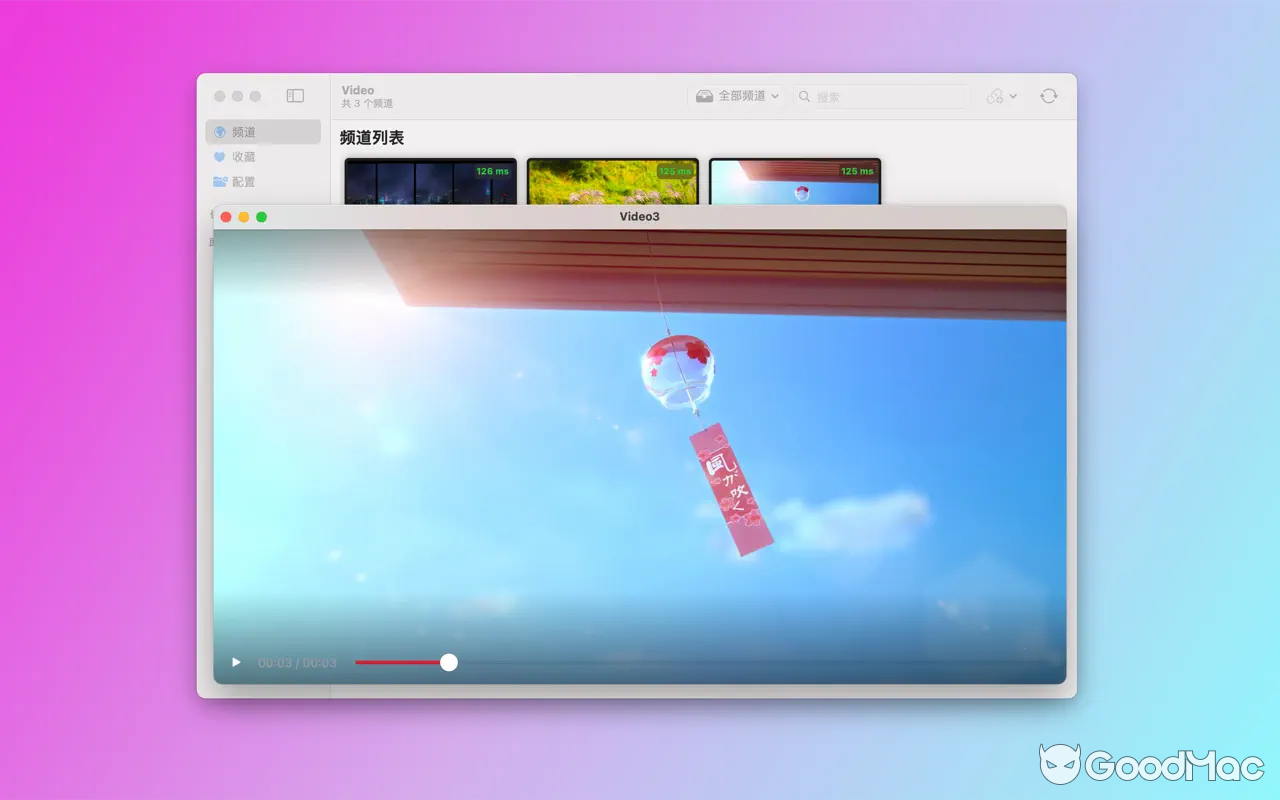Click the heart icon beside 收藏
This screenshot has height=800, width=1280.
[x=219, y=156]
